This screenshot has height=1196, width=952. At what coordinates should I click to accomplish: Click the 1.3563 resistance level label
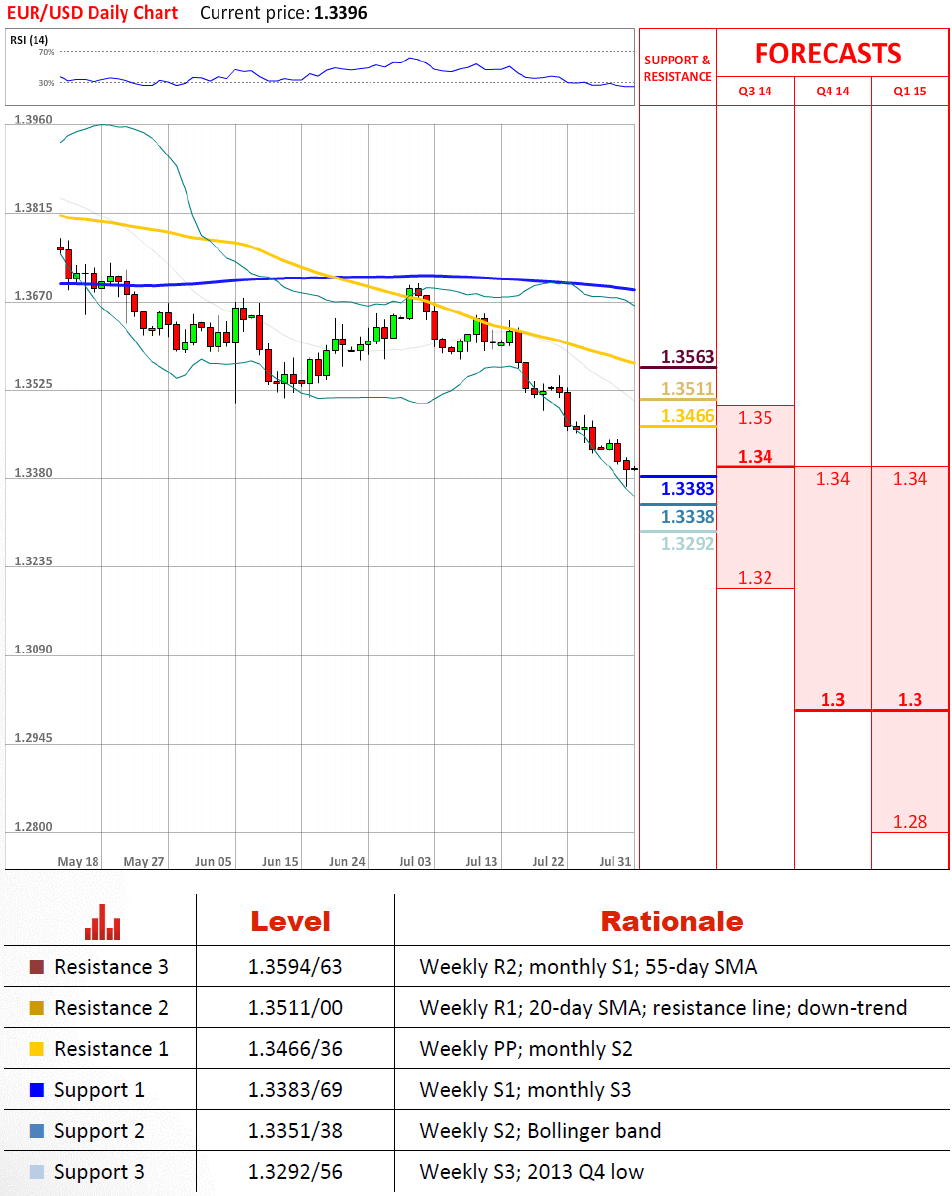(688, 357)
